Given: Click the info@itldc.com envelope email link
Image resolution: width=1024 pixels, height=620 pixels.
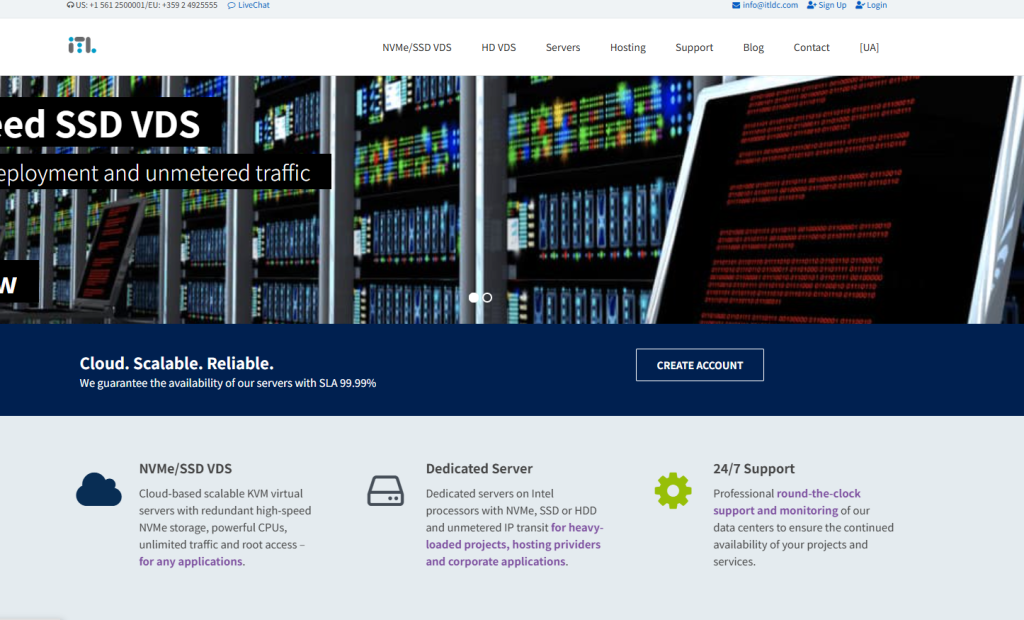Looking at the screenshot, I should (x=765, y=5).
